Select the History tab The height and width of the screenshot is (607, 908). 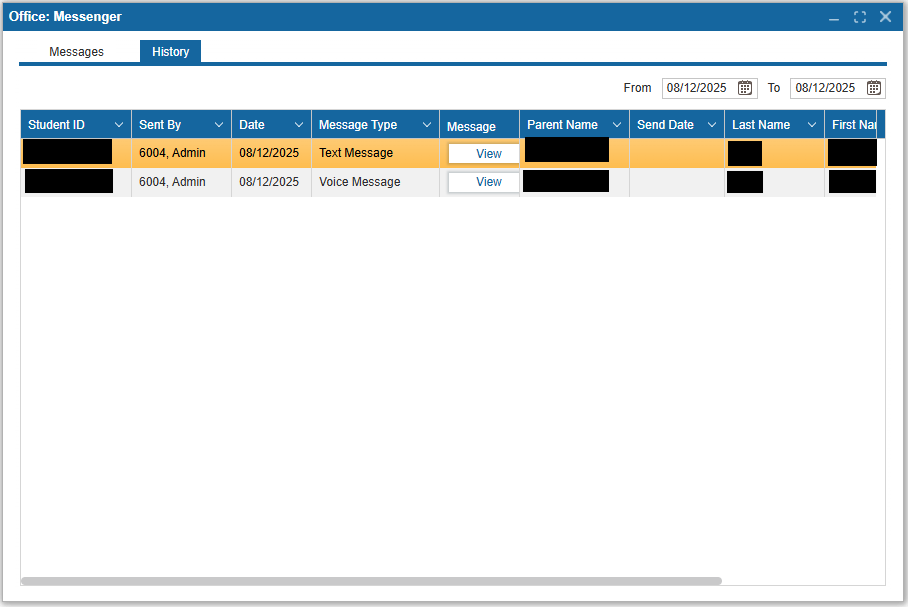tap(170, 52)
